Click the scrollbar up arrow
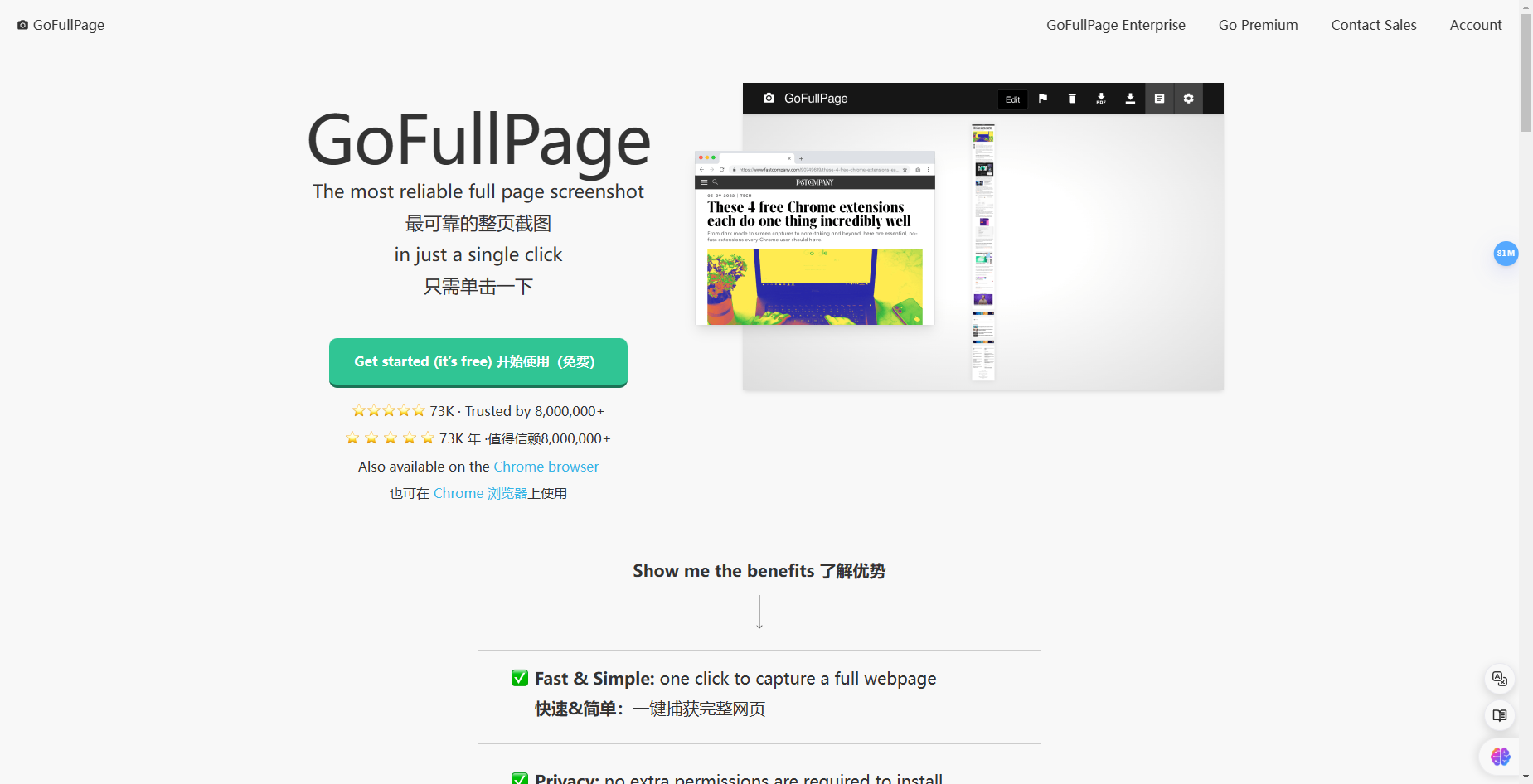Viewport: 1533px width, 784px height. pos(1526,6)
